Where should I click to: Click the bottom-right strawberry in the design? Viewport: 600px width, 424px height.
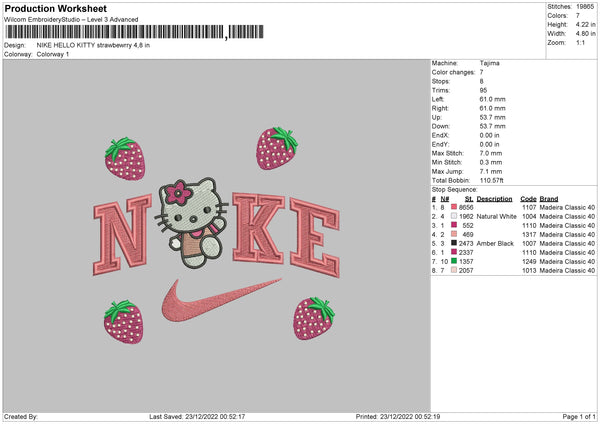pos(314,318)
